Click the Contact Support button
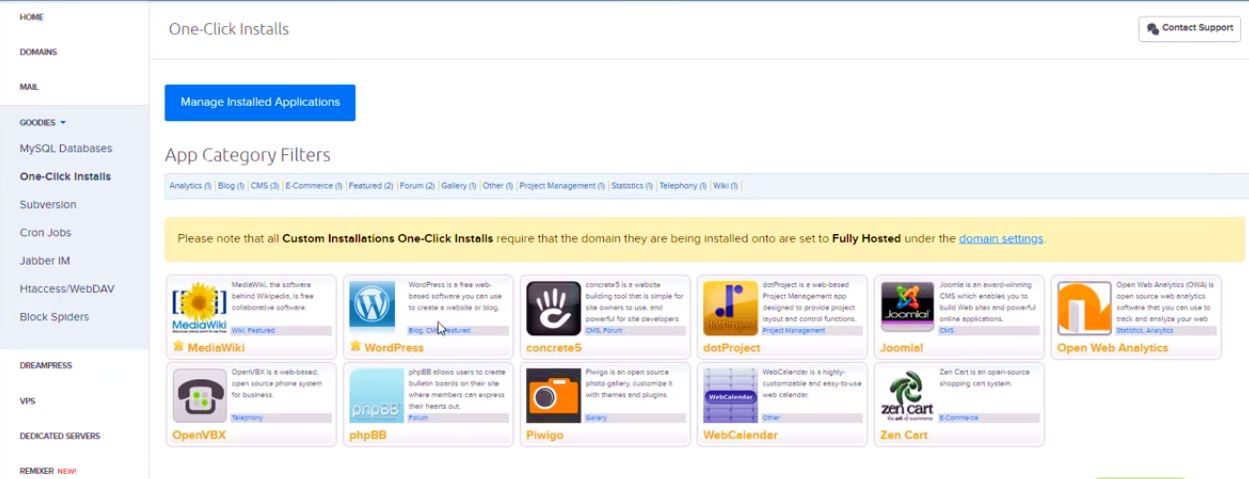Screen dimensions: 1249x479 point(1189,28)
